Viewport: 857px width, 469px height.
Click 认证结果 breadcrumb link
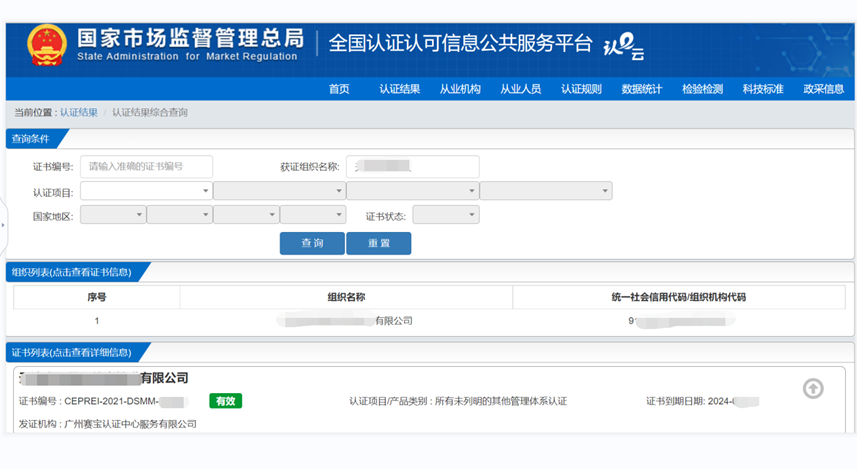pos(79,113)
